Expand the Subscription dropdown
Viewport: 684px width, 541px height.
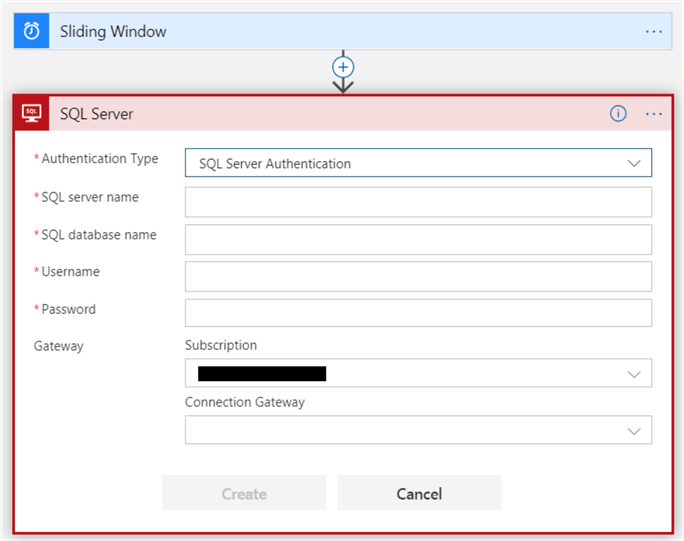418,373
